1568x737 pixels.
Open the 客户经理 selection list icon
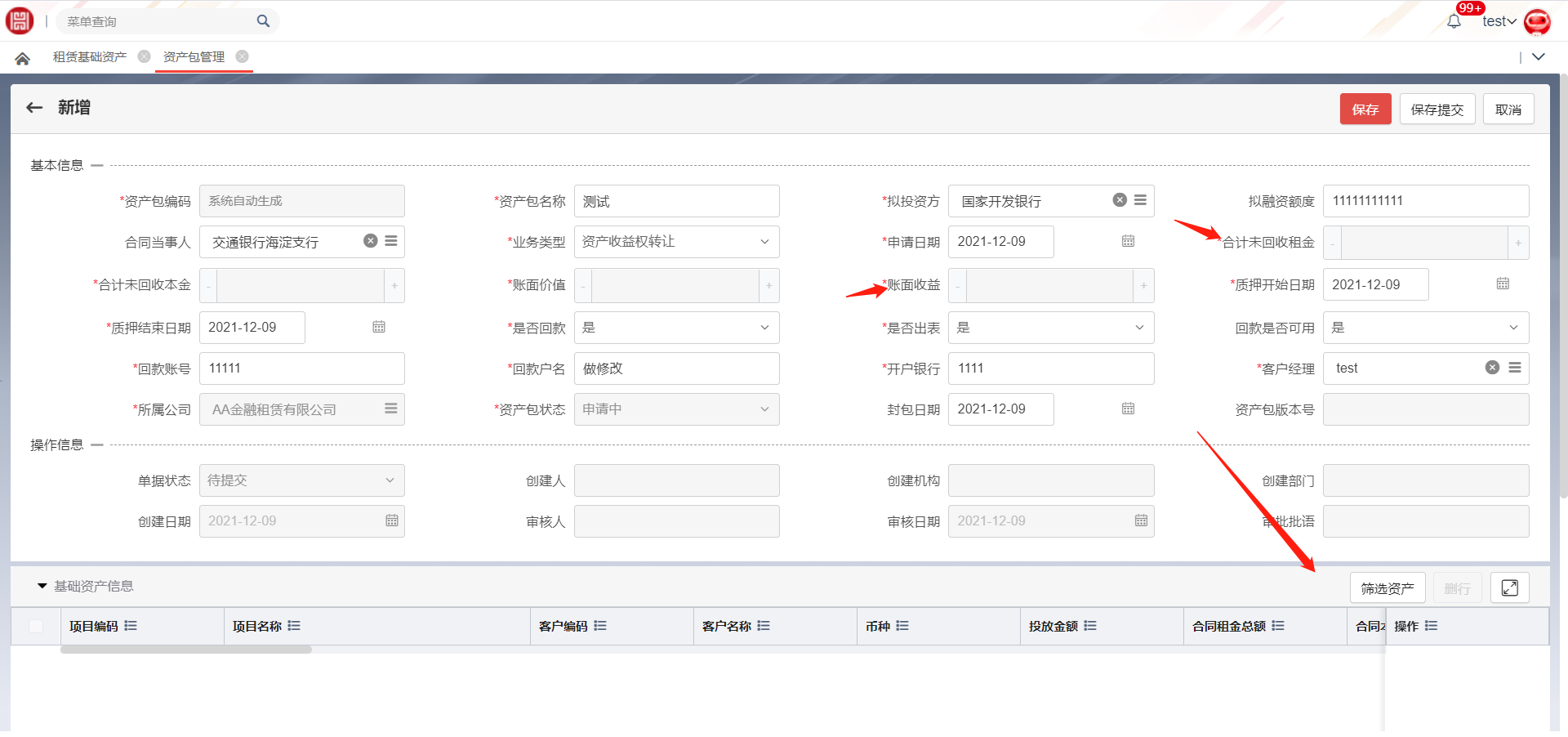click(1515, 368)
